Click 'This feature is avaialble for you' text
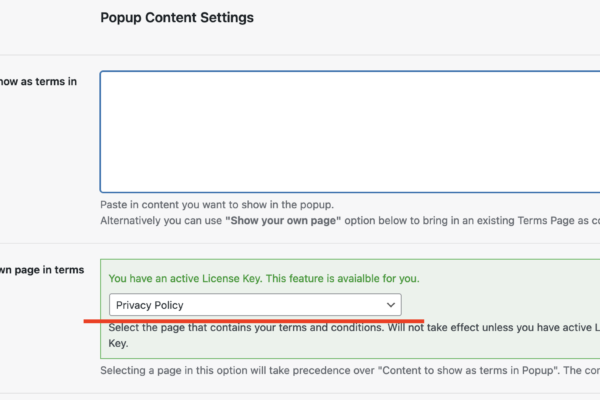This screenshot has width=600, height=400. 342,278
